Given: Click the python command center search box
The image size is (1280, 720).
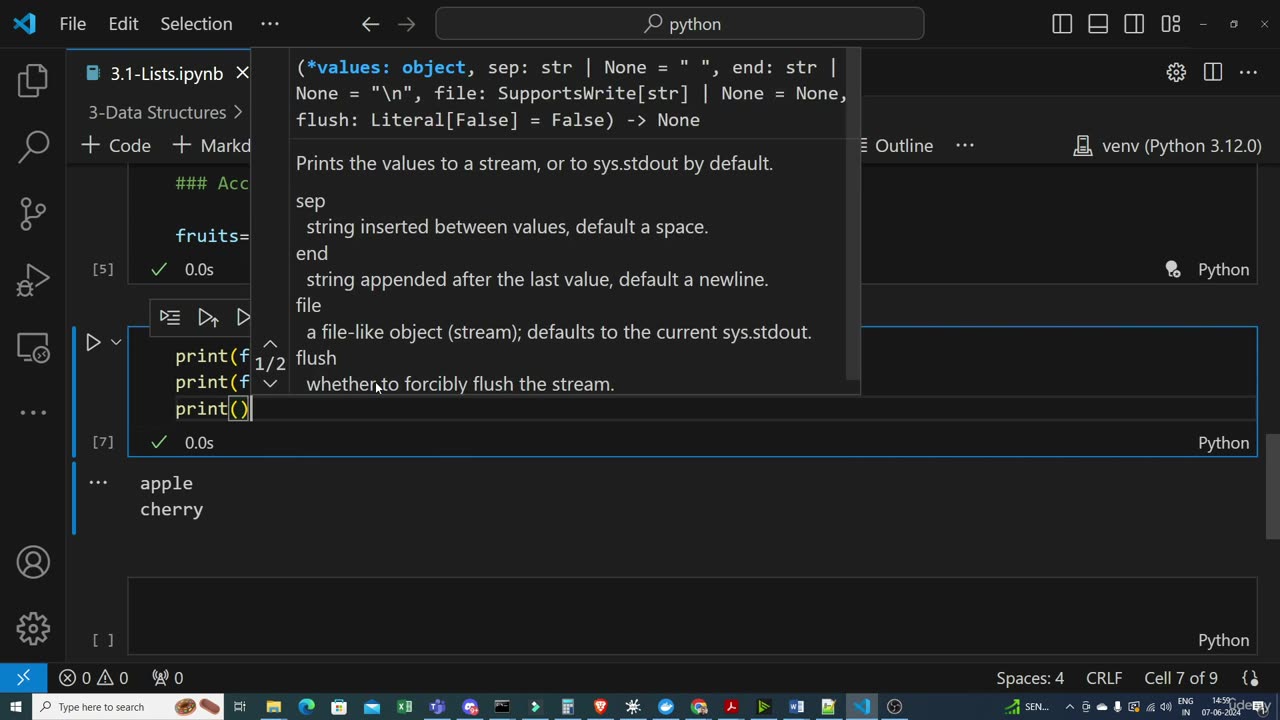Looking at the screenshot, I should pyautogui.click(x=680, y=24).
